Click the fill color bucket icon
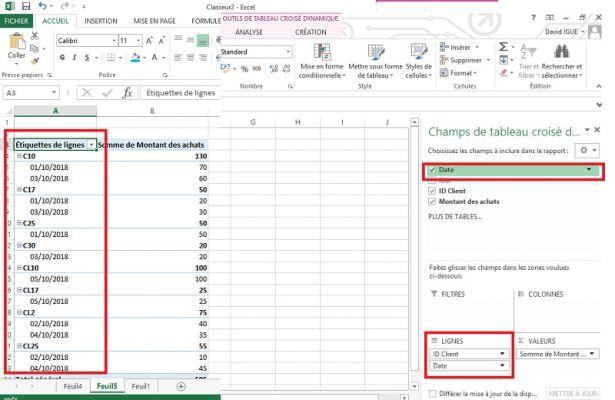 [x=136, y=58]
